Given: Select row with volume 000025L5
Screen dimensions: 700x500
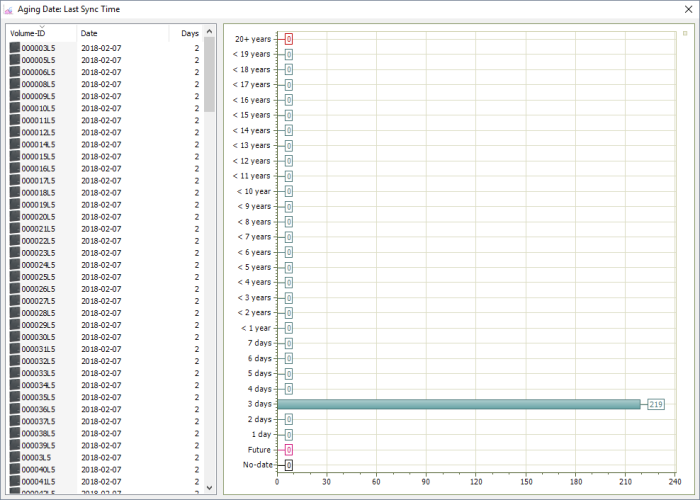Looking at the screenshot, I should click(x=104, y=277).
